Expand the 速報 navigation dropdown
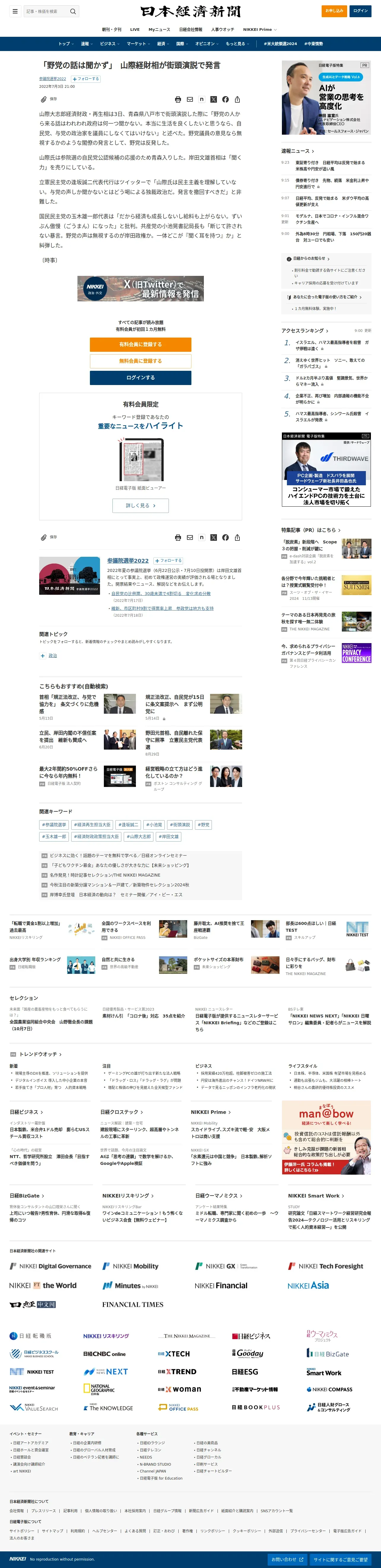This screenshot has height=1568, width=381. [86, 44]
